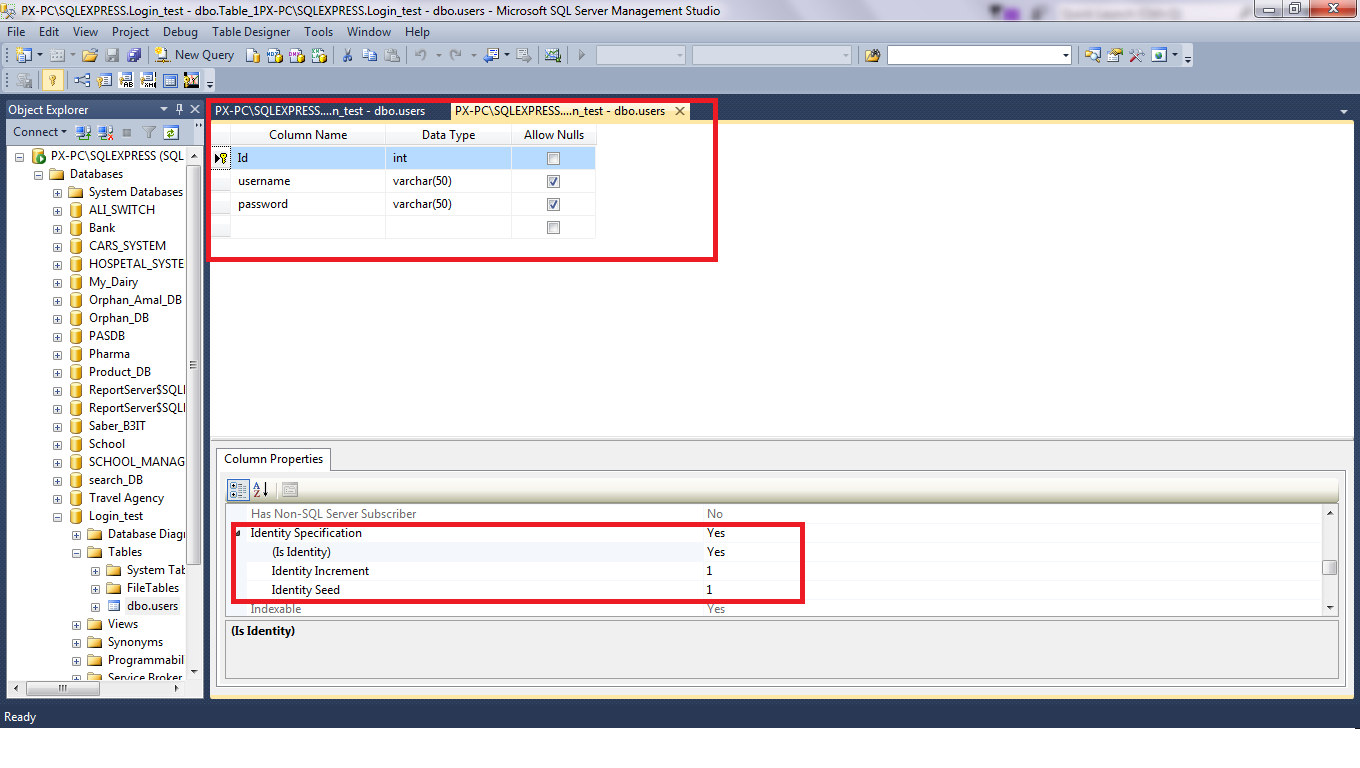The height and width of the screenshot is (768, 1360).
Task: Collapse the Databases folder node
Action: coord(38,174)
